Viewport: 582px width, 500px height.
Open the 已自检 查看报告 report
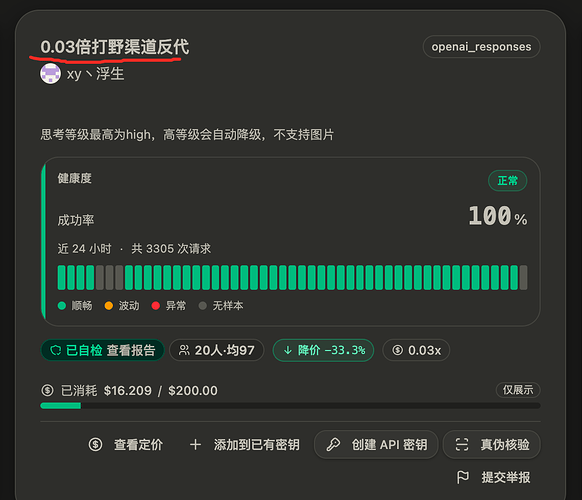coord(102,350)
